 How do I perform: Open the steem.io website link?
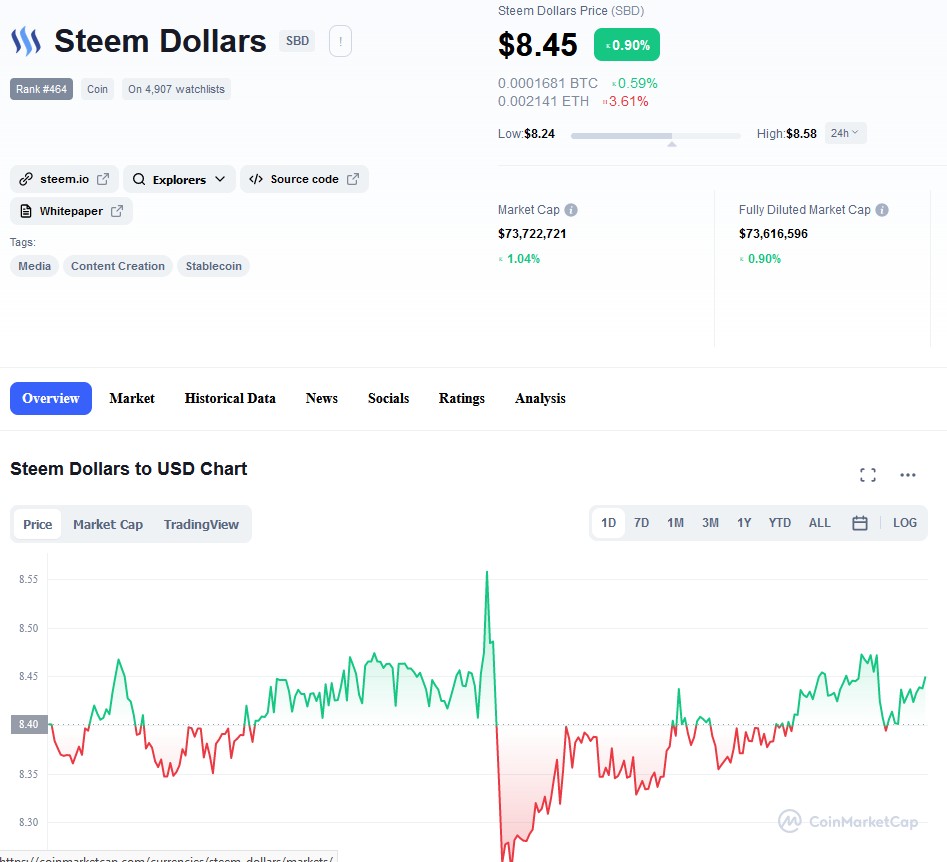[x=64, y=179]
